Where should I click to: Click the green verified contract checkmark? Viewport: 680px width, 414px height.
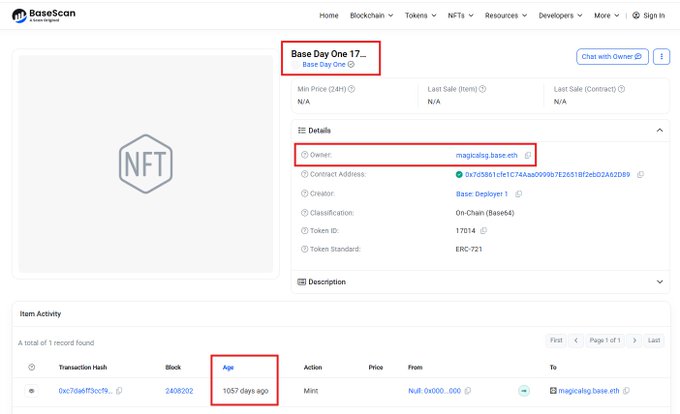coord(459,174)
